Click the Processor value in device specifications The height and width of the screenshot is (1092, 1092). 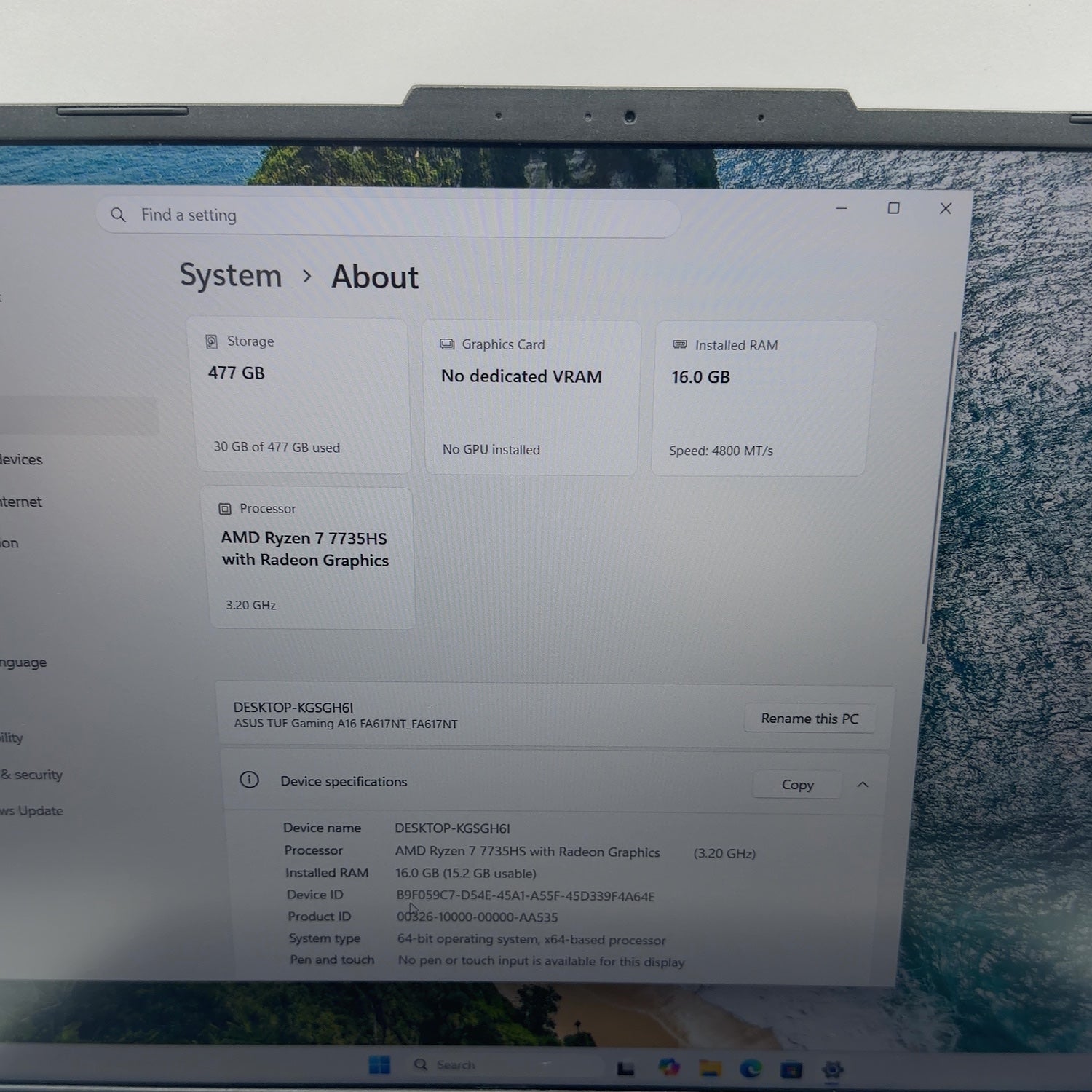click(528, 852)
